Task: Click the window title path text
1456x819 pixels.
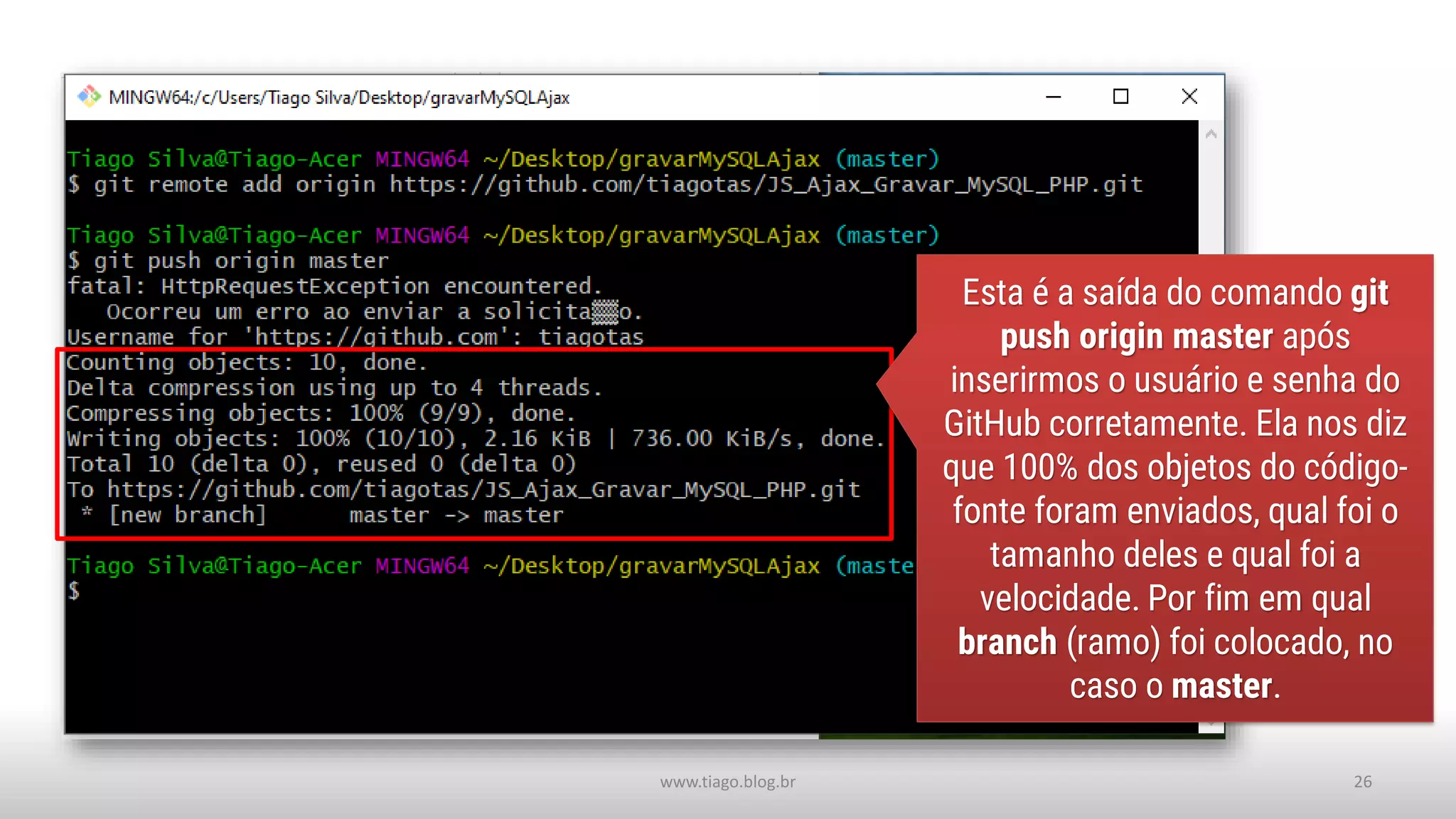Action: pos(339,97)
